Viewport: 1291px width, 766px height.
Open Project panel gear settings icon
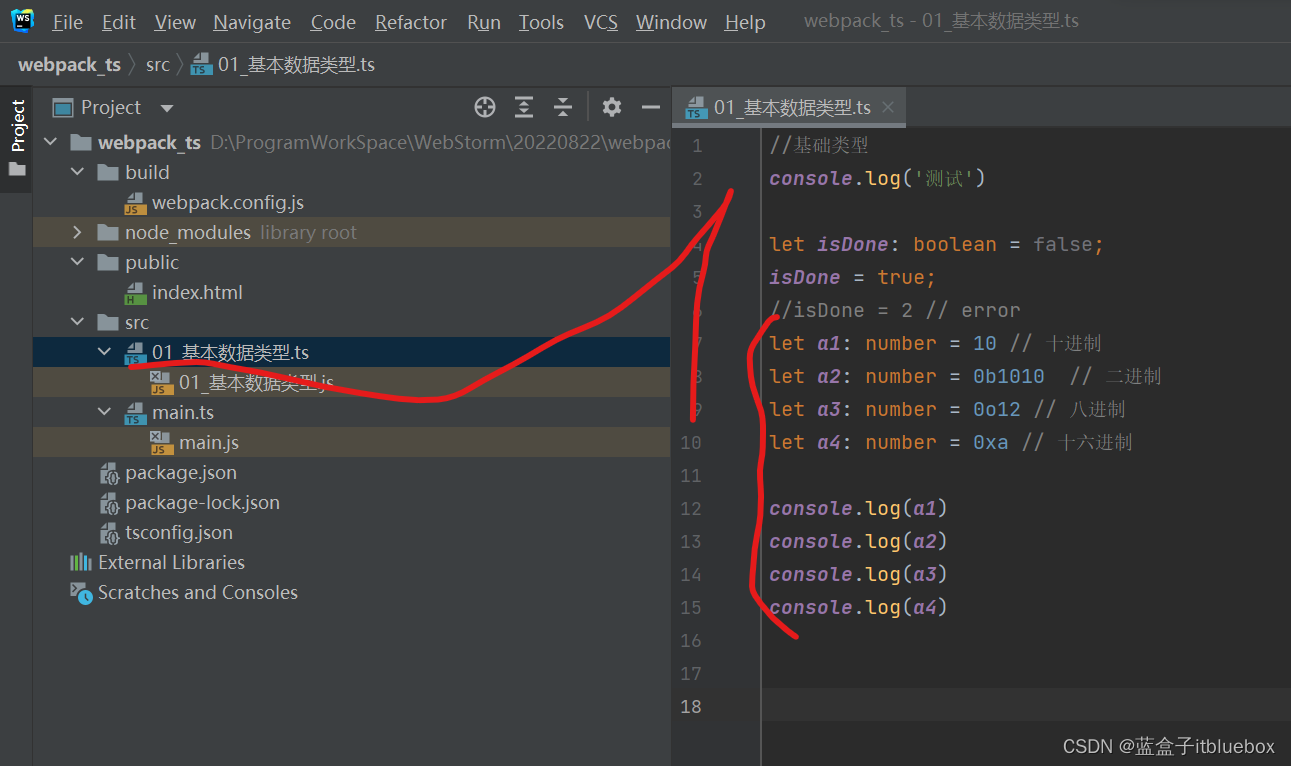tap(612, 107)
